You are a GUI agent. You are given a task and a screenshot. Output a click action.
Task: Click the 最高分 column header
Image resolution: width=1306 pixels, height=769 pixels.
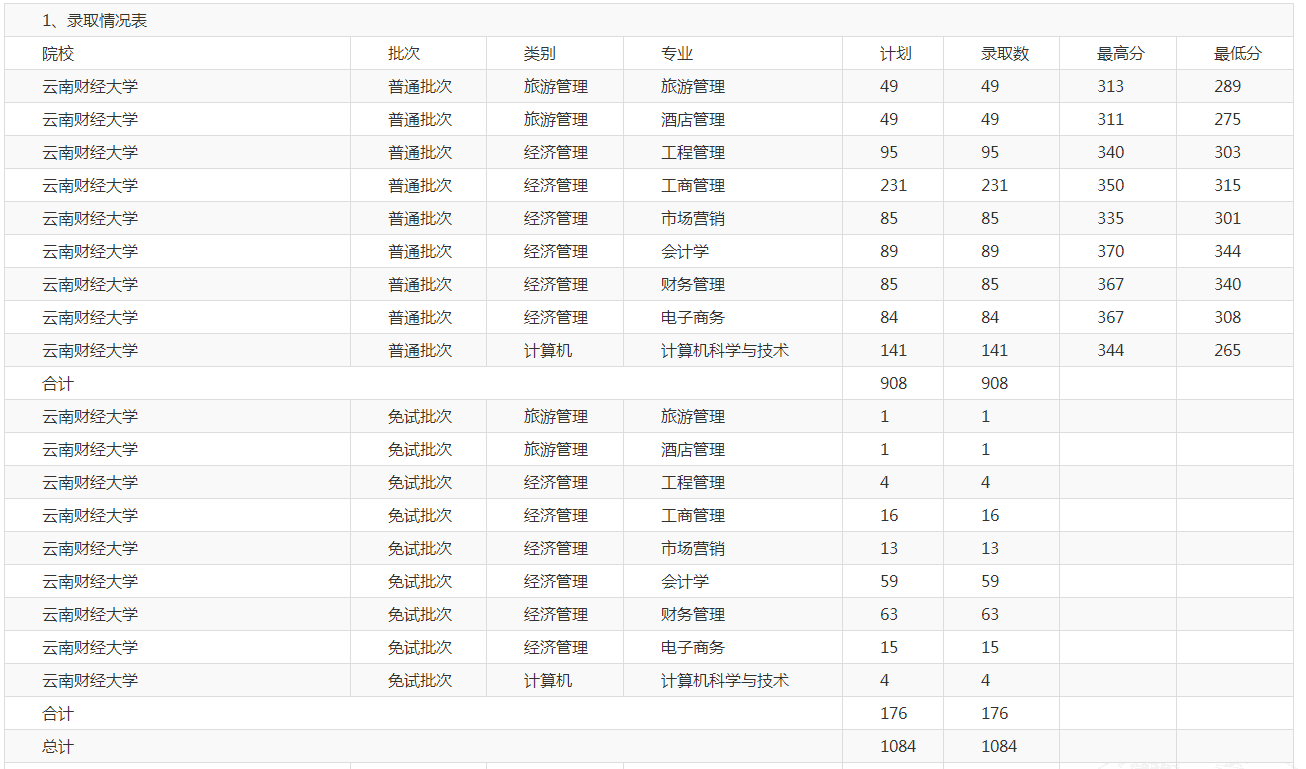tap(1120, 54)
